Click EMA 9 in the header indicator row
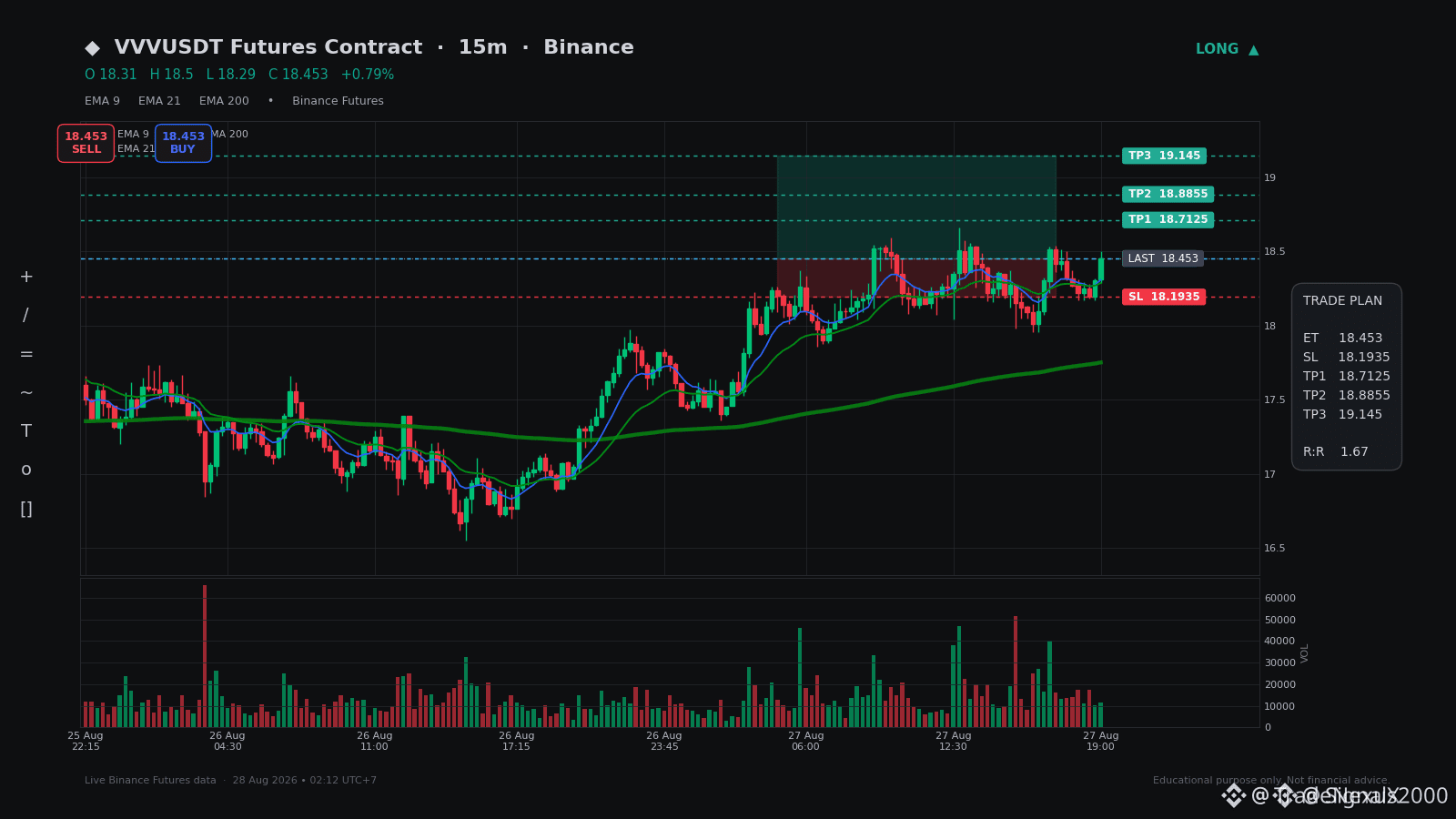This screenshot has width=1456, height=819. (102, 101)
